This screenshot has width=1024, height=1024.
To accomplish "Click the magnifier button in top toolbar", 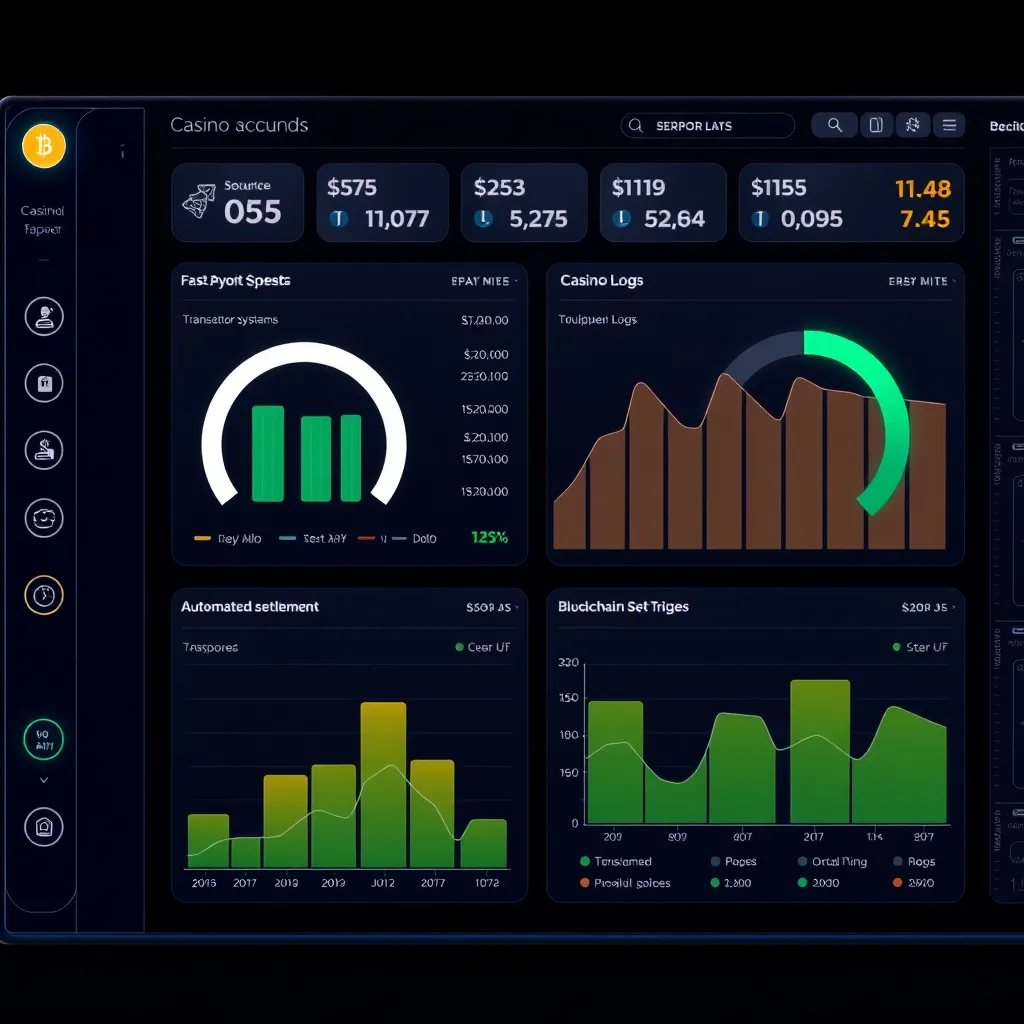I will point(833,125).
